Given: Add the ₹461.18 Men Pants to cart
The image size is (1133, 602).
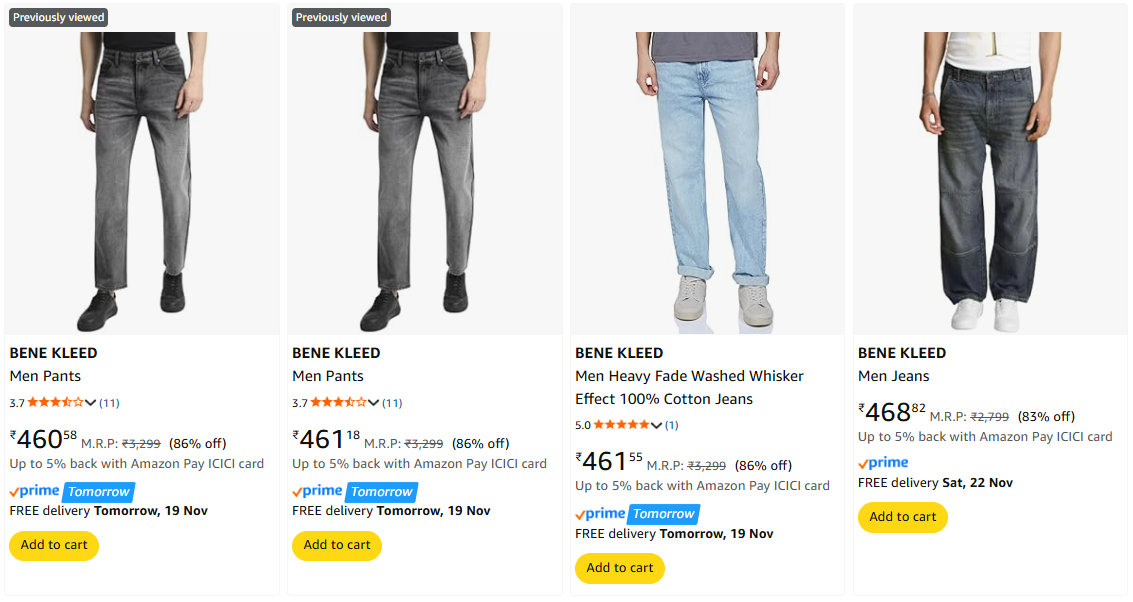Looking at the screenshot, I should pyautogui.click(x=337, y=545).
